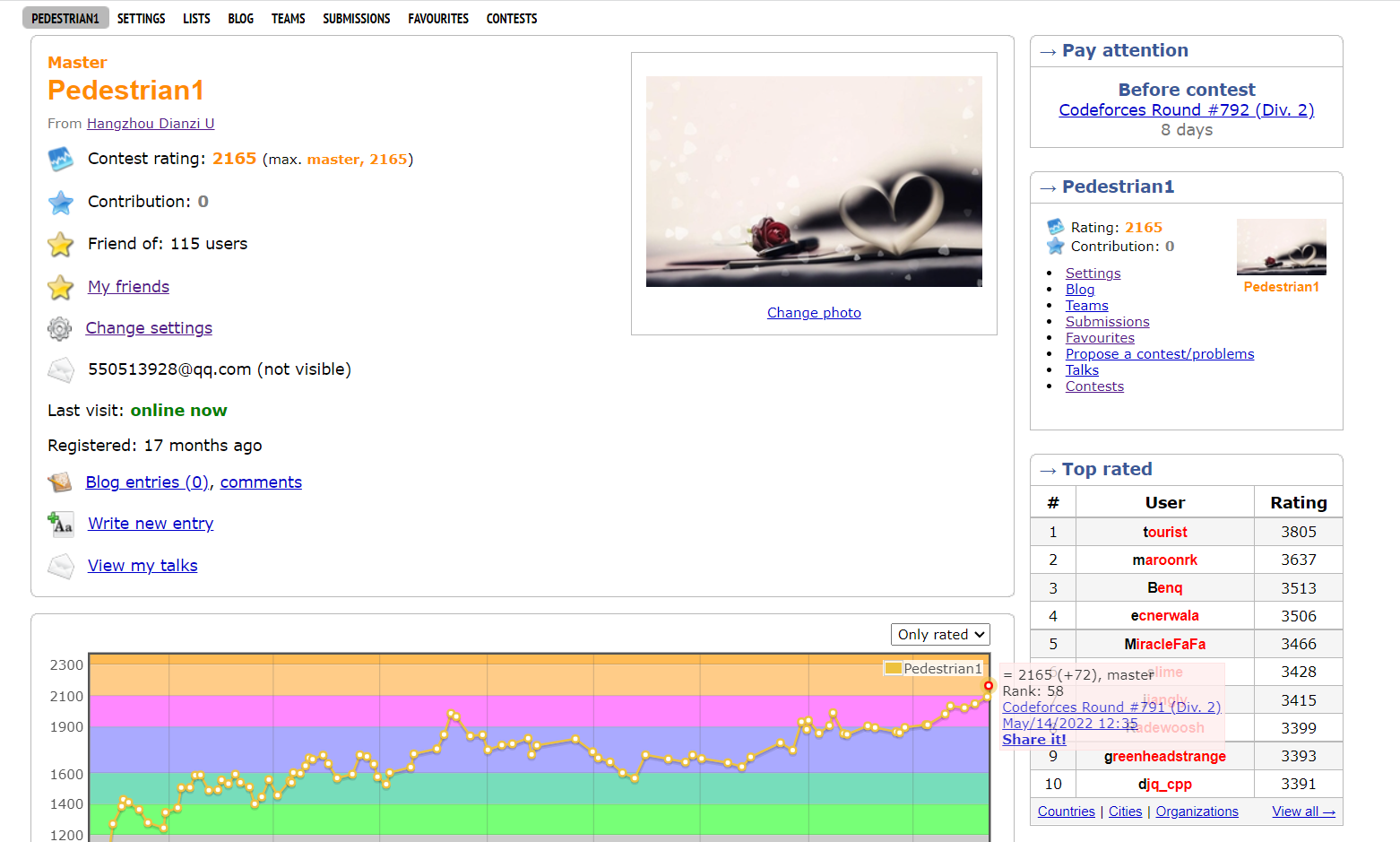
Task: Click the envelope icon beside the email address
Action: coord(60,369)
